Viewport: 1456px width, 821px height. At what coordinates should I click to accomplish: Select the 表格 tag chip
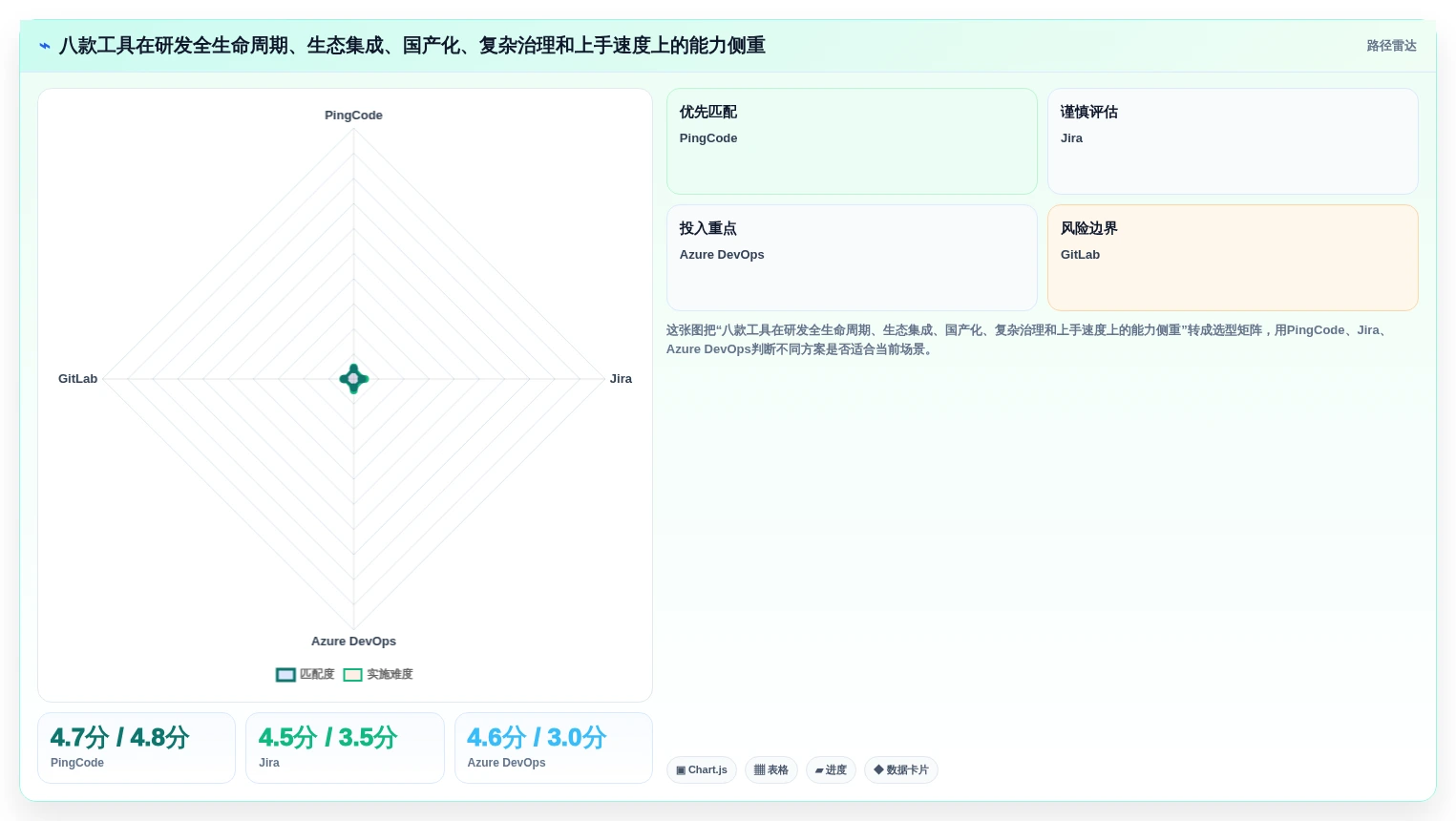(771, 770)
